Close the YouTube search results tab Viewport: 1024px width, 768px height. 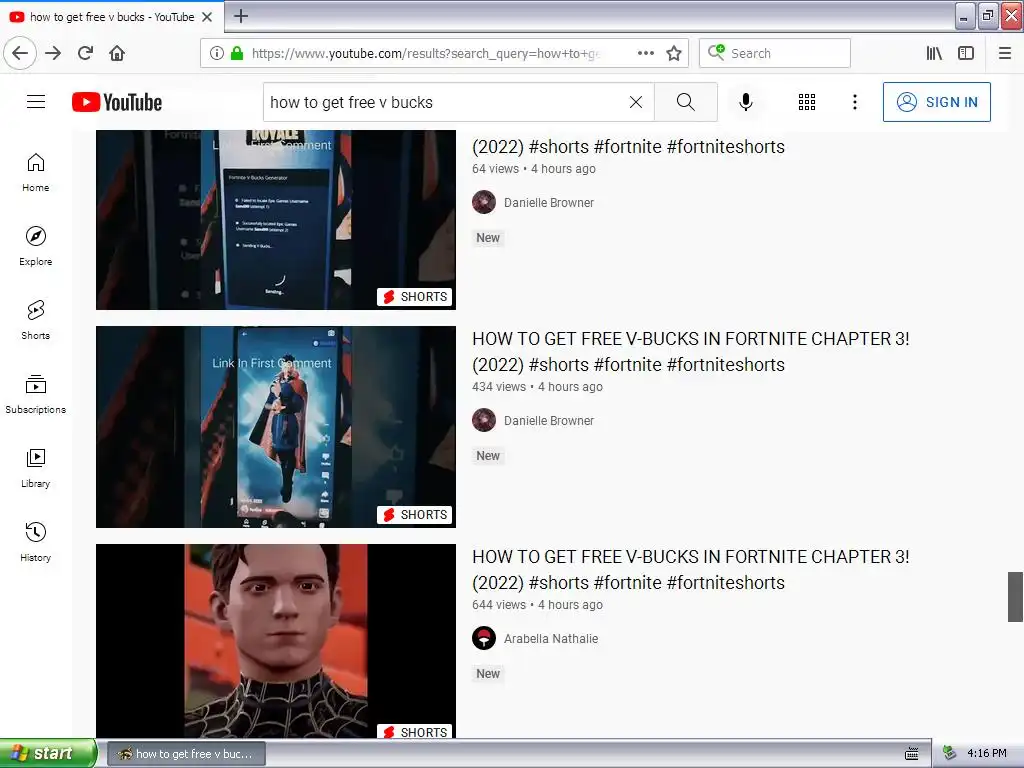pos(207,17)
